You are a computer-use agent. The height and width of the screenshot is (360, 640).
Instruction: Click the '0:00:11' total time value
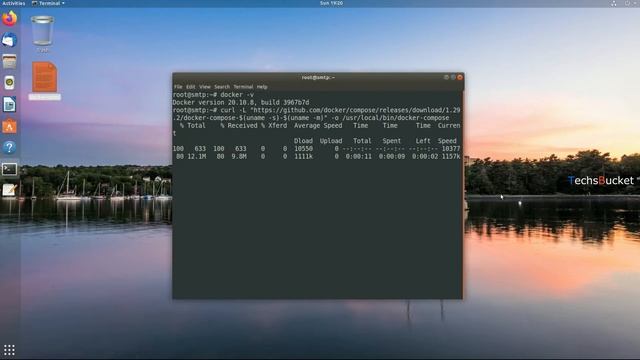point(358,156)
